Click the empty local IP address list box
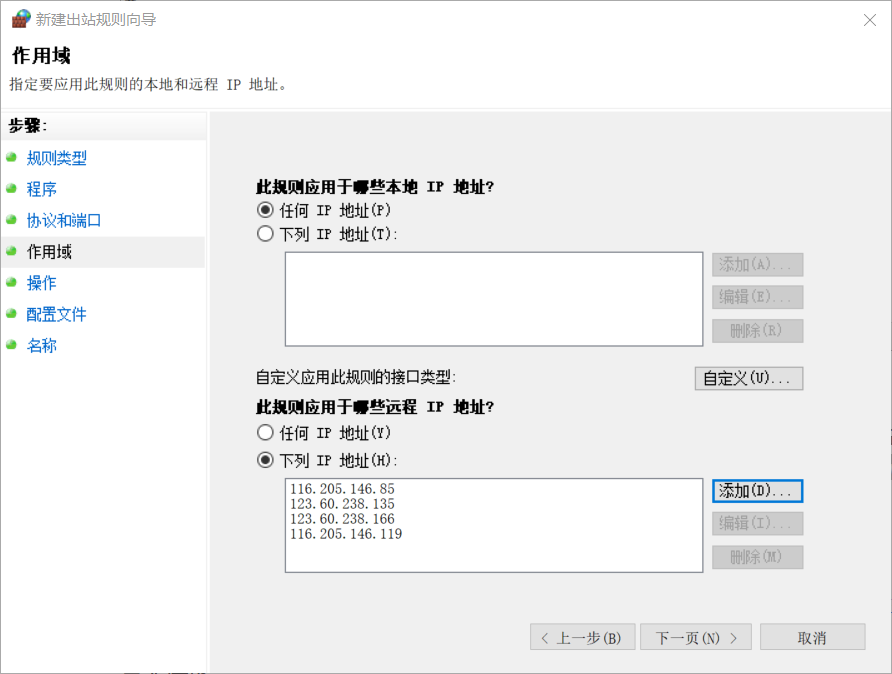 tap(494, 299)
